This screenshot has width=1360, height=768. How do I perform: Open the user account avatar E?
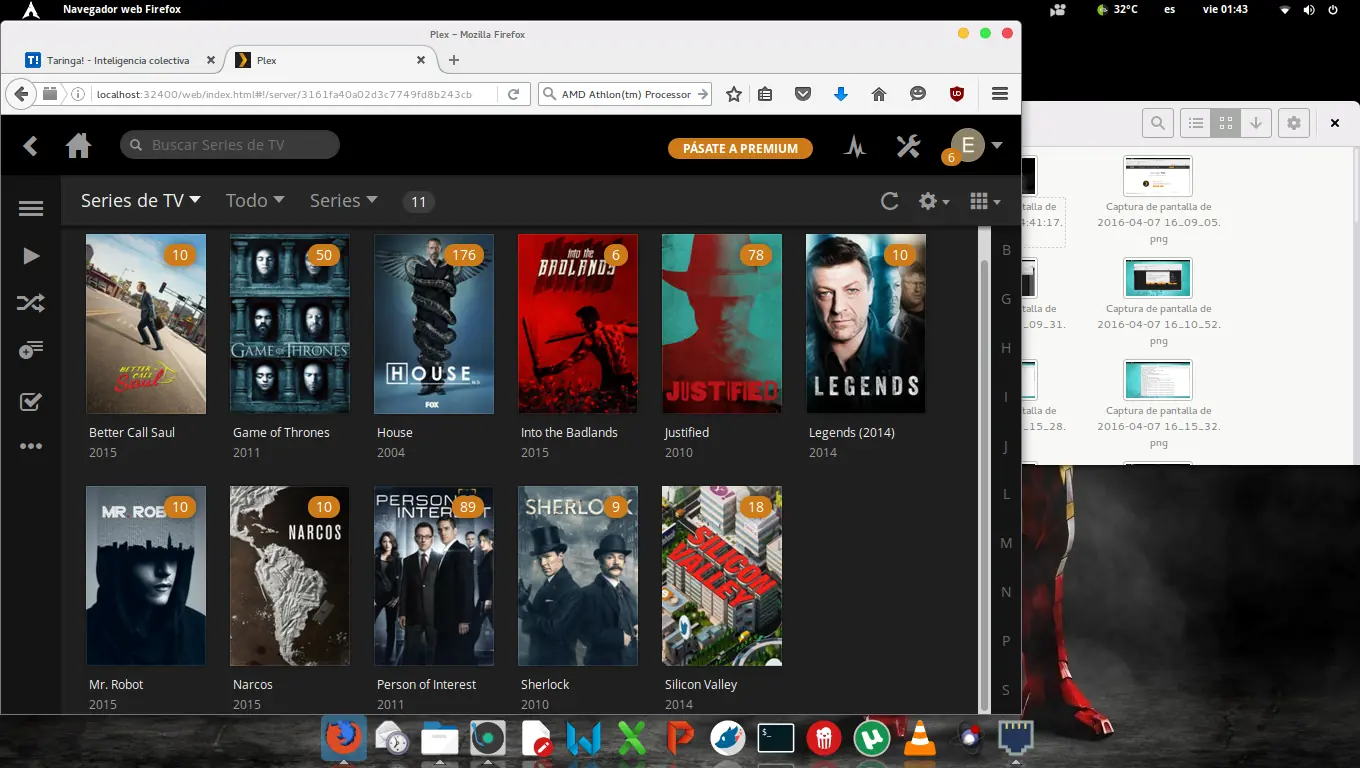click(968, 146)
